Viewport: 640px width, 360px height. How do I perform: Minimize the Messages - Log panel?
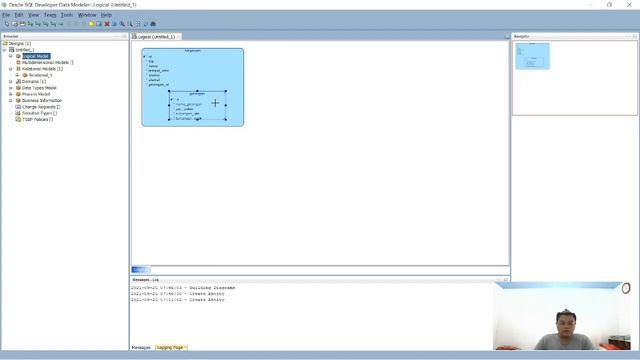click(499, 280)
